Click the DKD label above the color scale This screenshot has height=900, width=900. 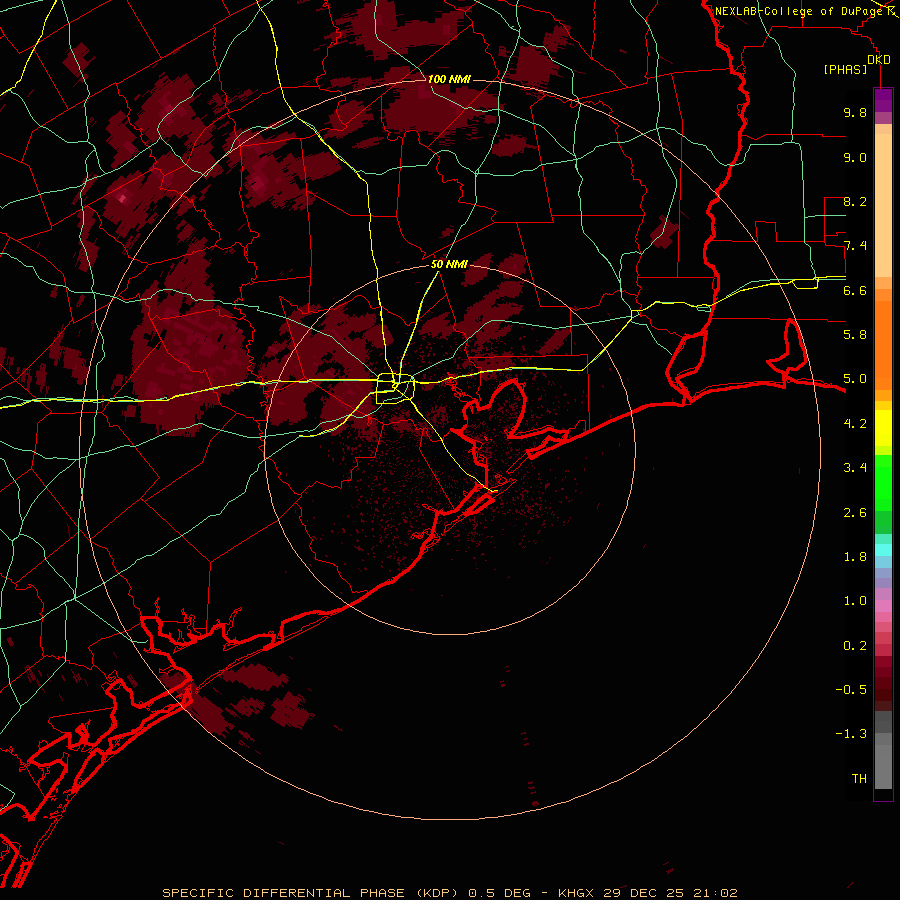879,60
